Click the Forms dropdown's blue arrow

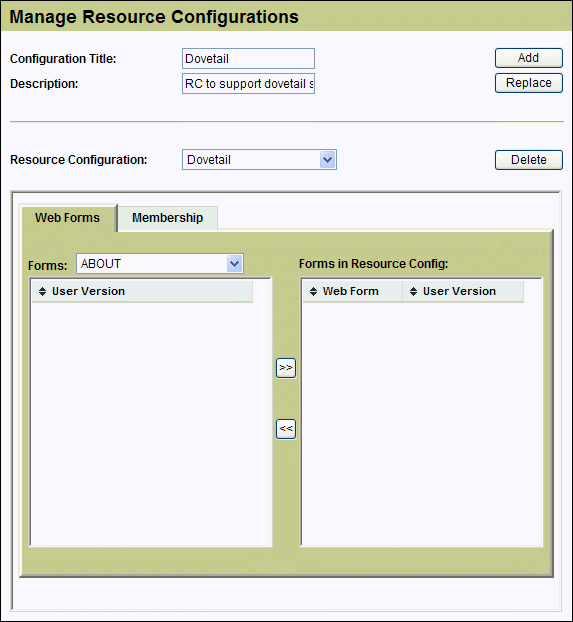(x=234, y=264)
